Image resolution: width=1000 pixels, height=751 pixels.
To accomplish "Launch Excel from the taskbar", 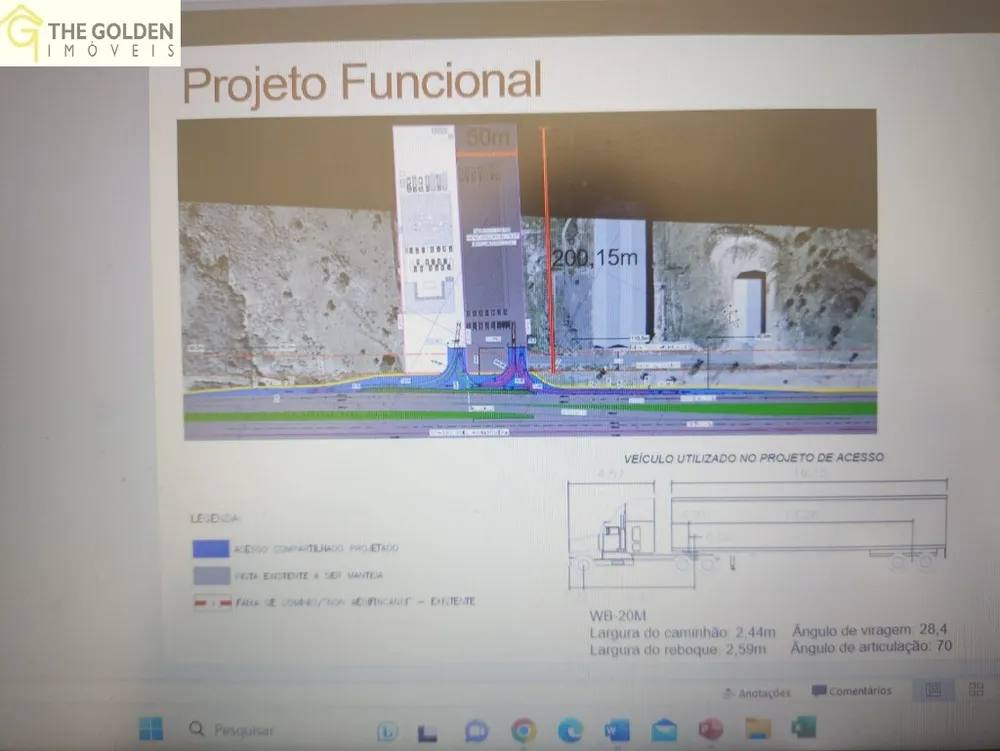I will (x=804, y=727).
